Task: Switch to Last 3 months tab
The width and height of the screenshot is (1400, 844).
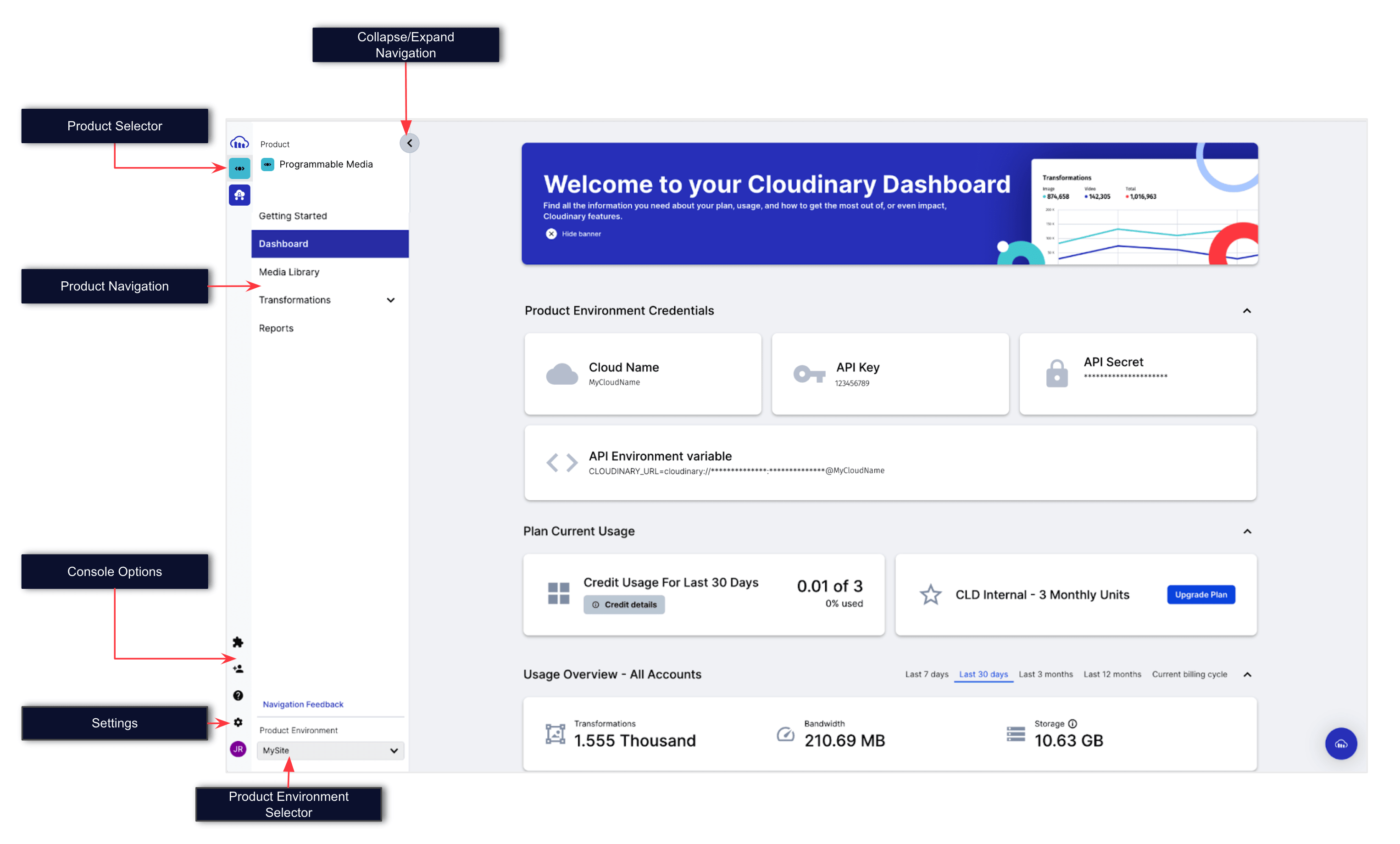Action: [1045, 674]
